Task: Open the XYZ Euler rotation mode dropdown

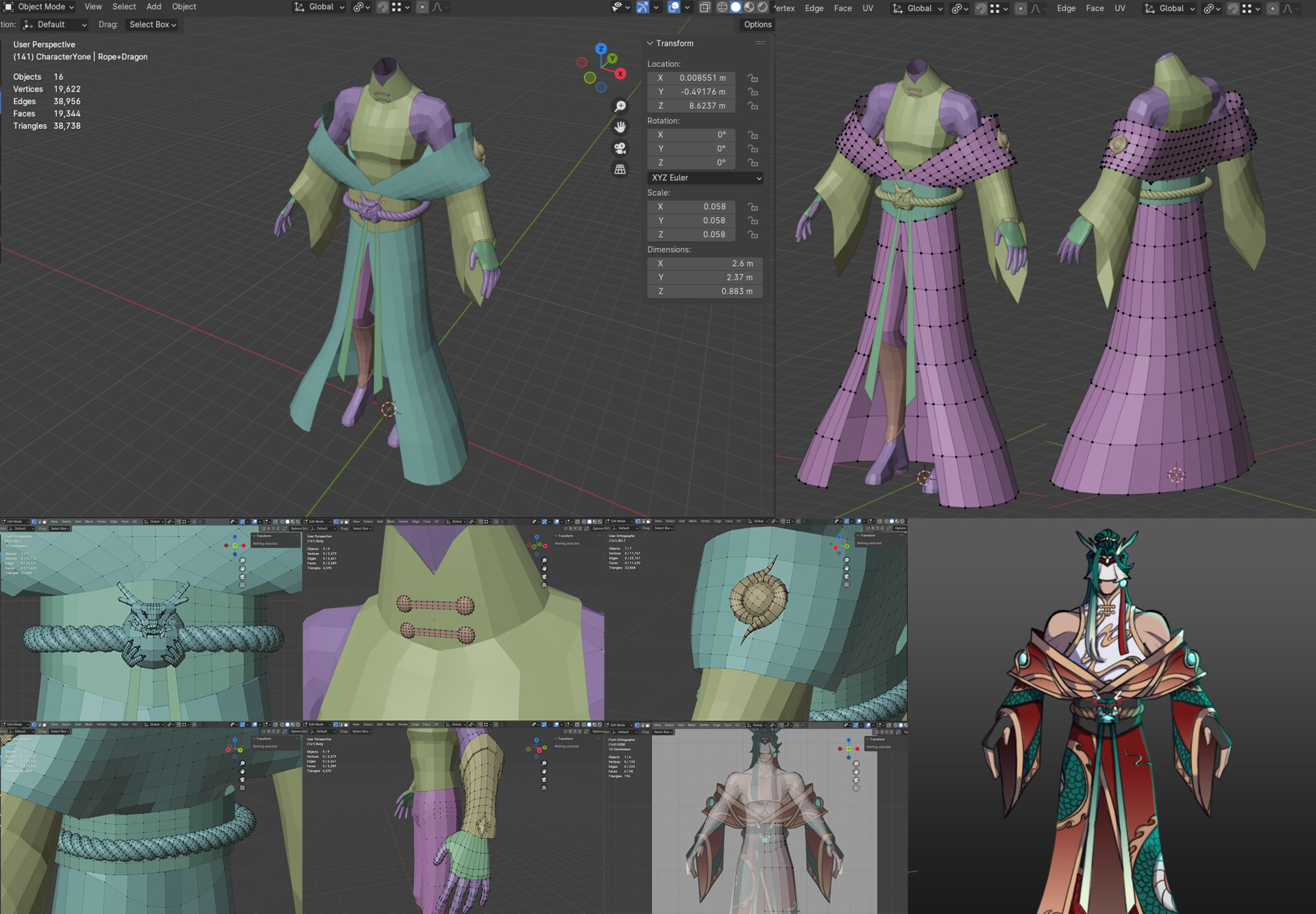Action: pos(705,177)
